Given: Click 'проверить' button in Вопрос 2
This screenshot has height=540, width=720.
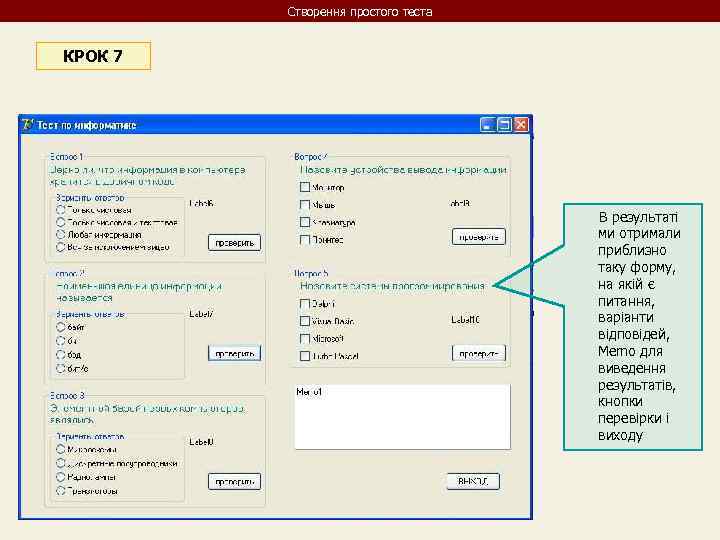Looking at the screenshot, I should coord(235,353).
